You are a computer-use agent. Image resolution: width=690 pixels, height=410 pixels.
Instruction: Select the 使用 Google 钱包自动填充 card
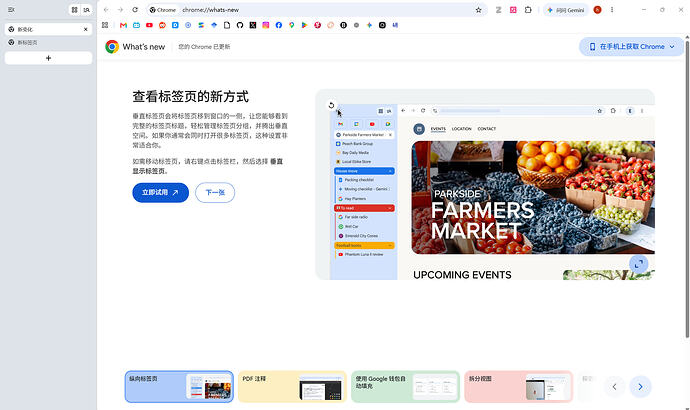(405, 387)
